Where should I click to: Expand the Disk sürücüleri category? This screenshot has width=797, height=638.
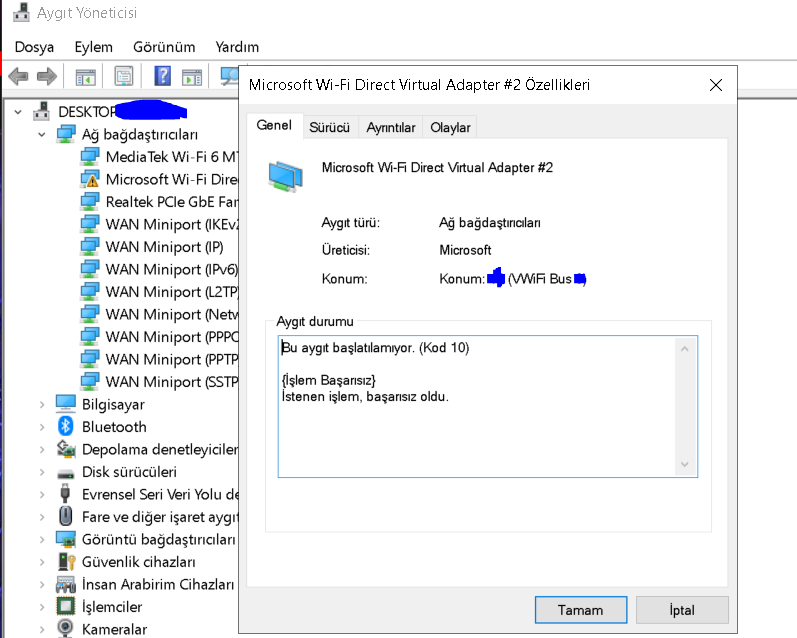click(x=42, y=472)
